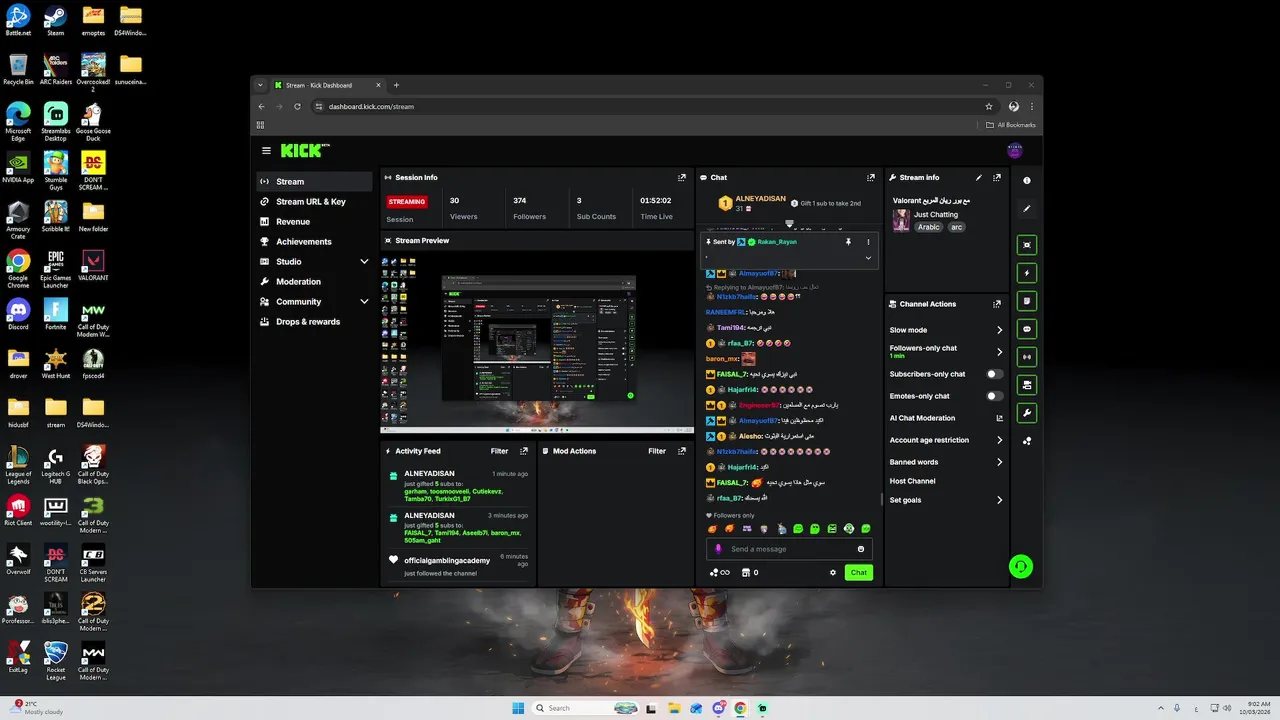This screenshot has height=720, width=1280.
Task: Open VALORANT desktop shortcut
Action: [93, 265]
